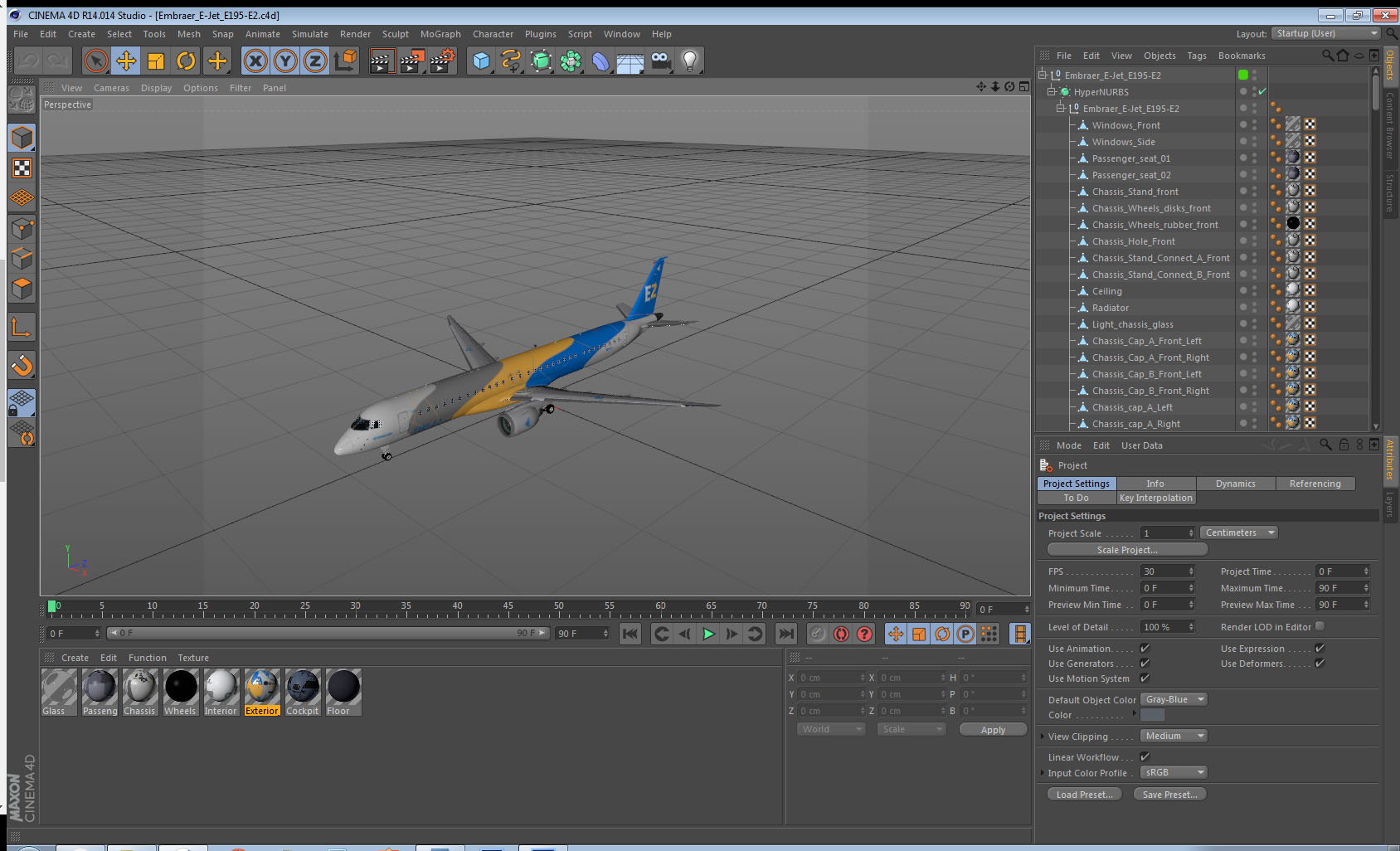Click the Default Object Color swatch
Screen dimensions: 1400x851
[1152, 715]
